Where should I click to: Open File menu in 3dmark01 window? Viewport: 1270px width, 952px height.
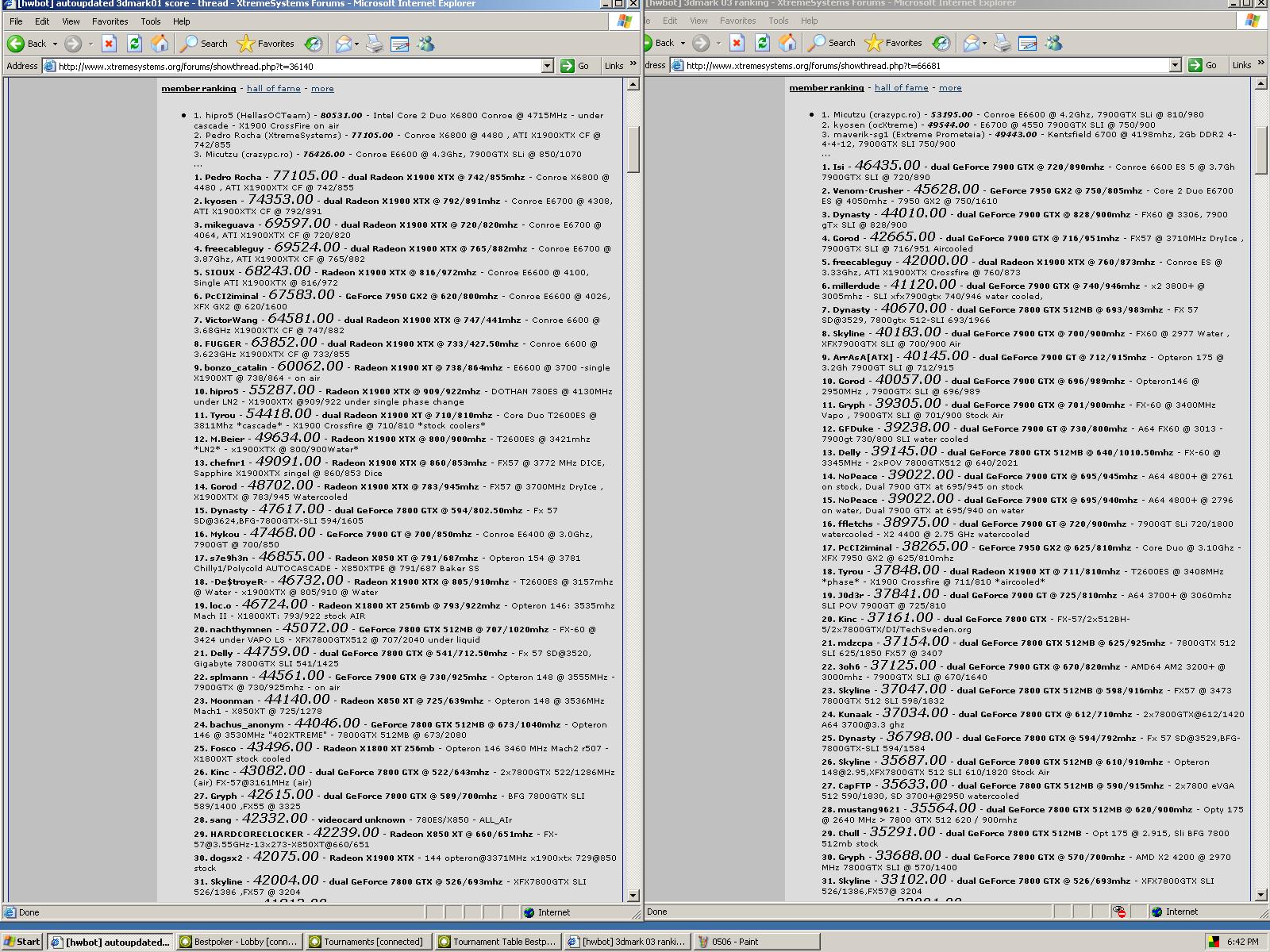[16, 21]
